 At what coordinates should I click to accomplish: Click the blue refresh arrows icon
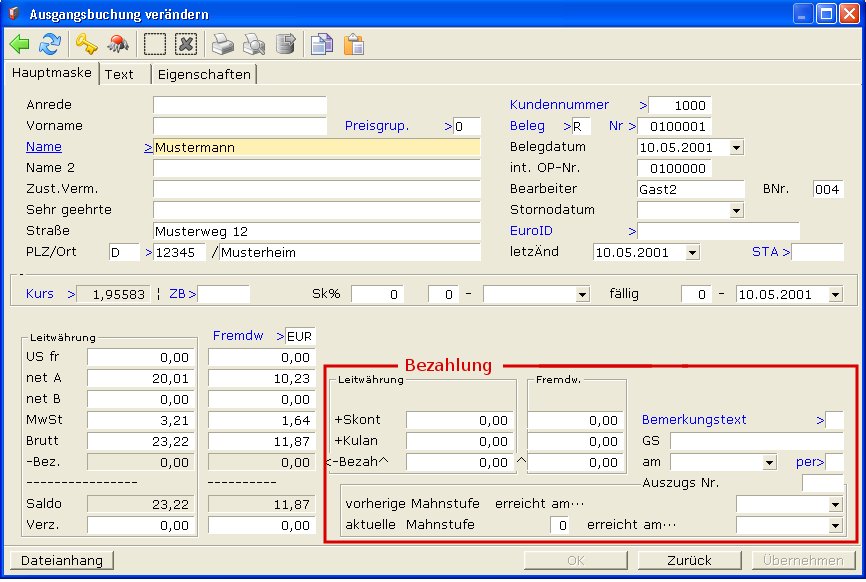(x=50, y=44)
